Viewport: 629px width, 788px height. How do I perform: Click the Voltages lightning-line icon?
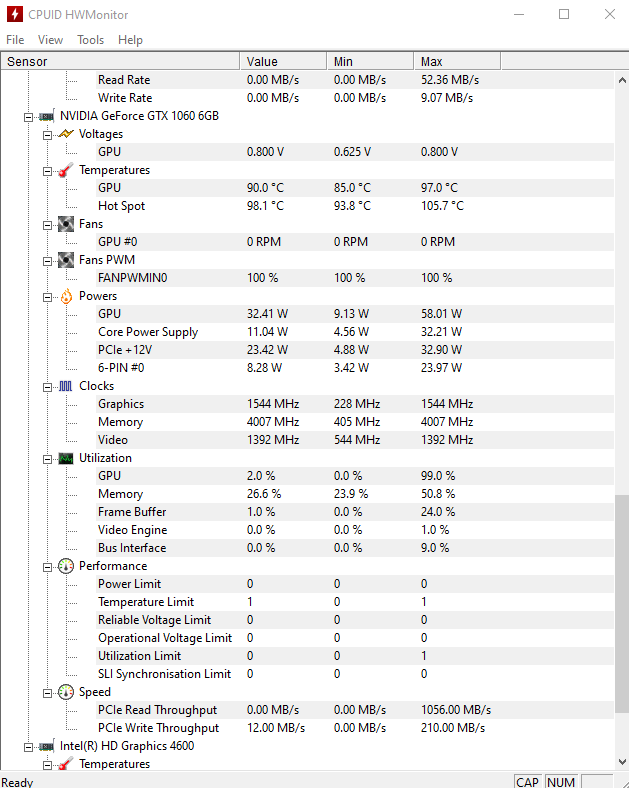(x=66, y=134)
